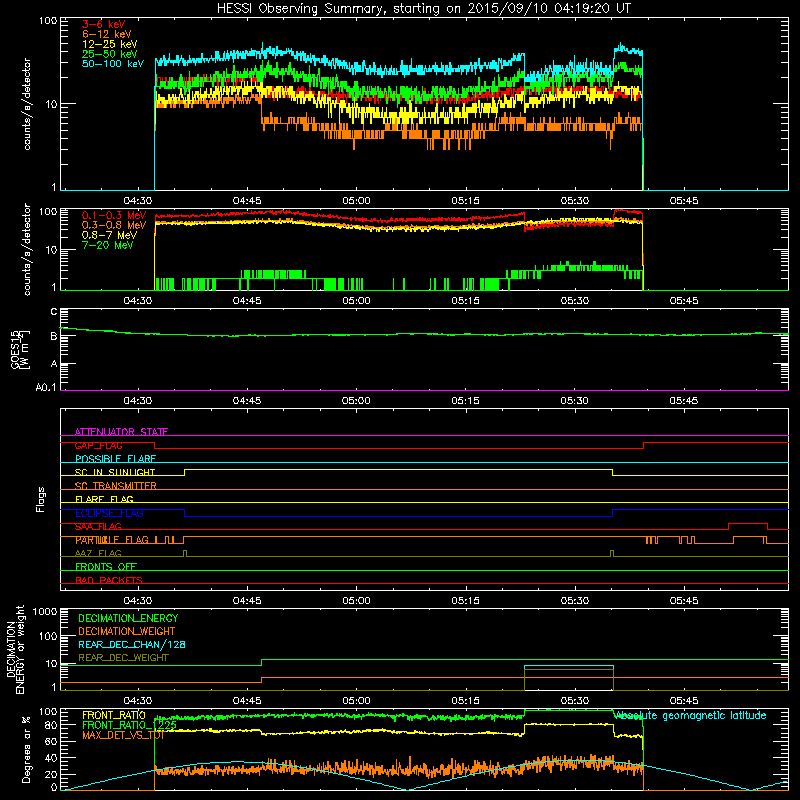Click the 0.8-7 MeV legend label
This screenshot has height=800, width=800.
[x=109, y=235]
